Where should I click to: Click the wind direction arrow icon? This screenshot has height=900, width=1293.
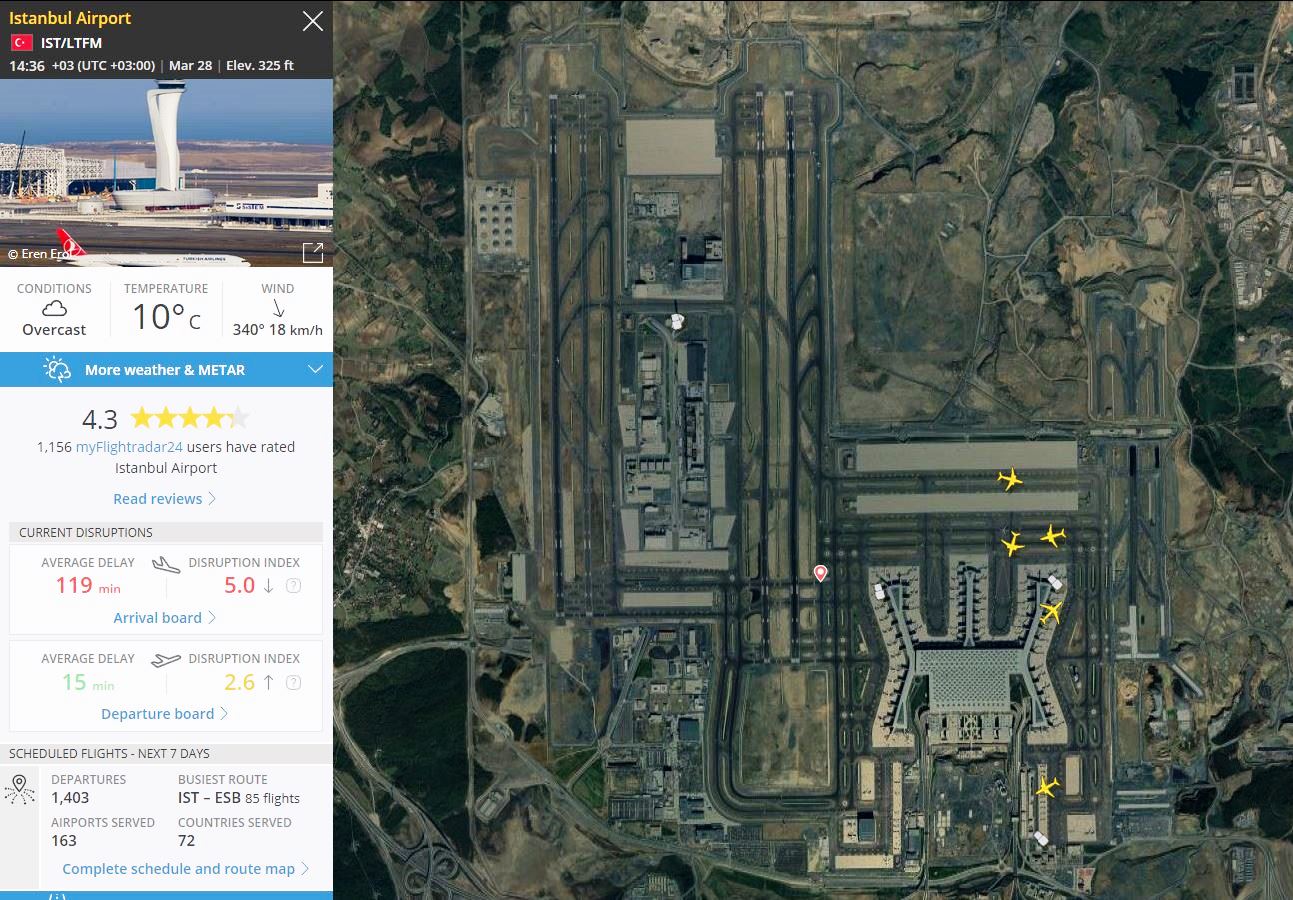pyautogui.click(x=278, y=309)
